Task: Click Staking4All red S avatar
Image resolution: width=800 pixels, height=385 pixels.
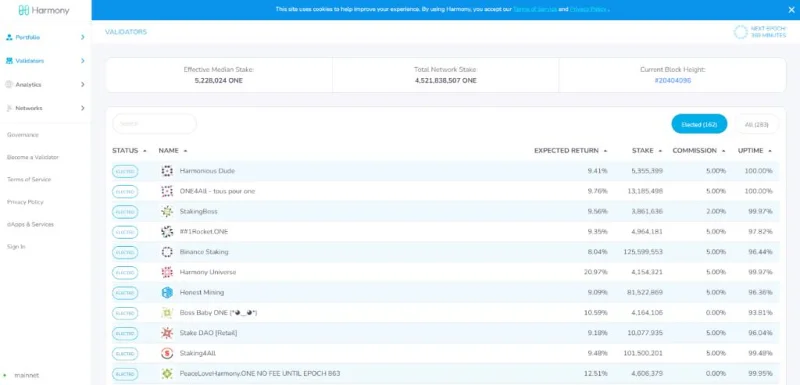Action: [x=167, y=353]
